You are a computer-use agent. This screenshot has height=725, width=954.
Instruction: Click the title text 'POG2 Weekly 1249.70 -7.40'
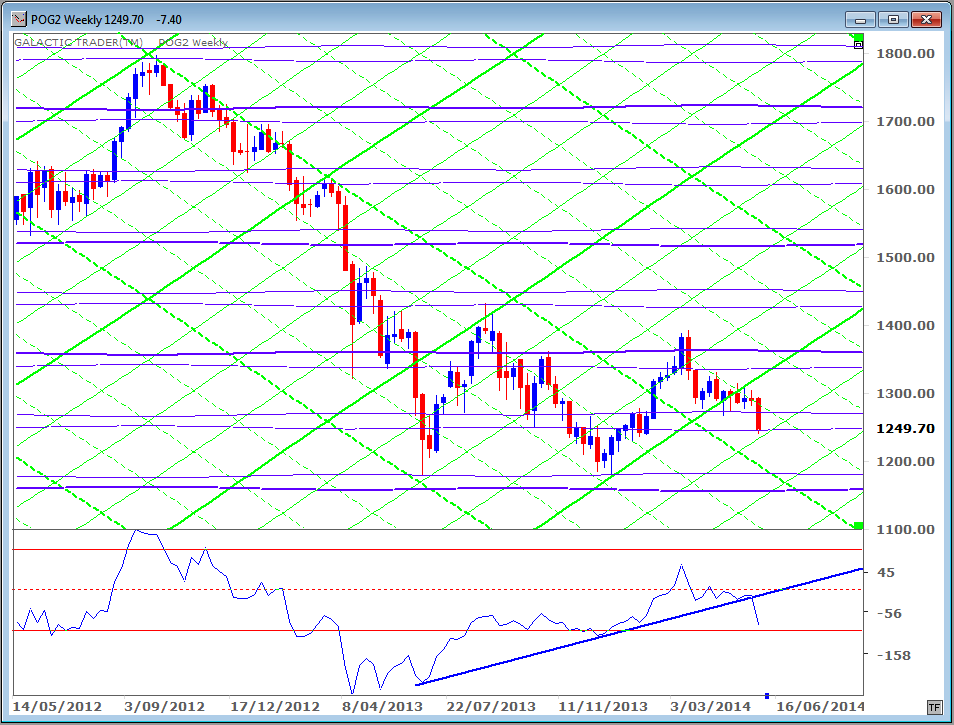pos(106,19)
